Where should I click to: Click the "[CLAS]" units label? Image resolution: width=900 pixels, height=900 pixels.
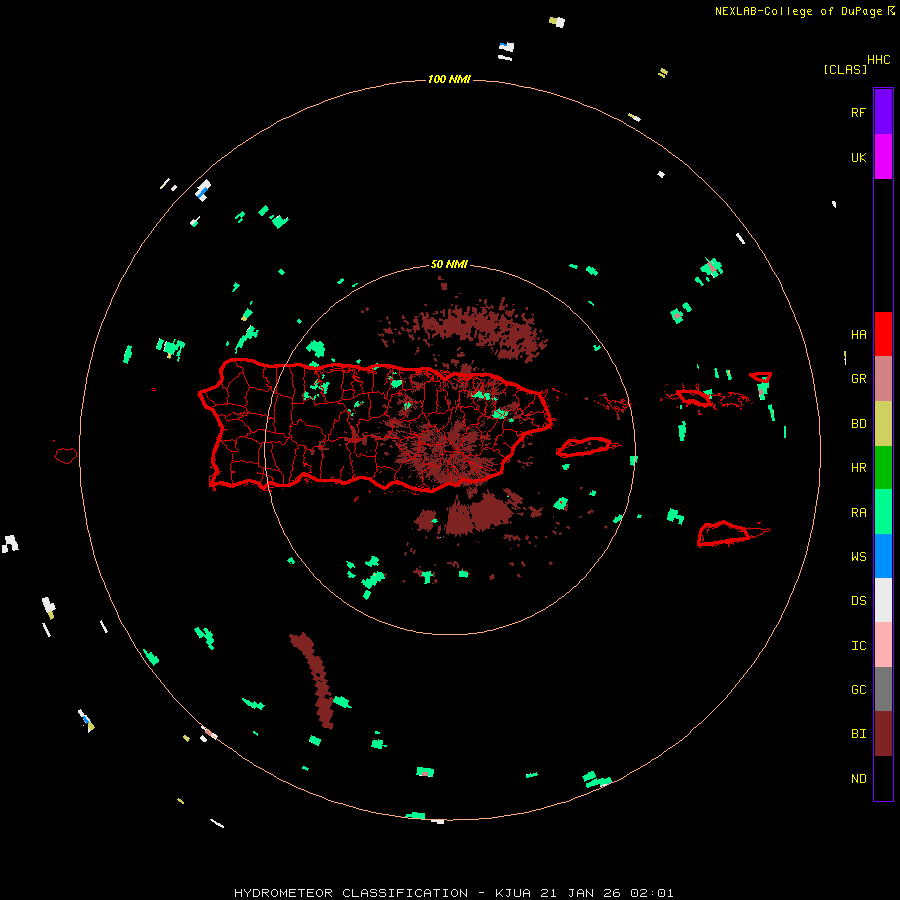point(845,69)
